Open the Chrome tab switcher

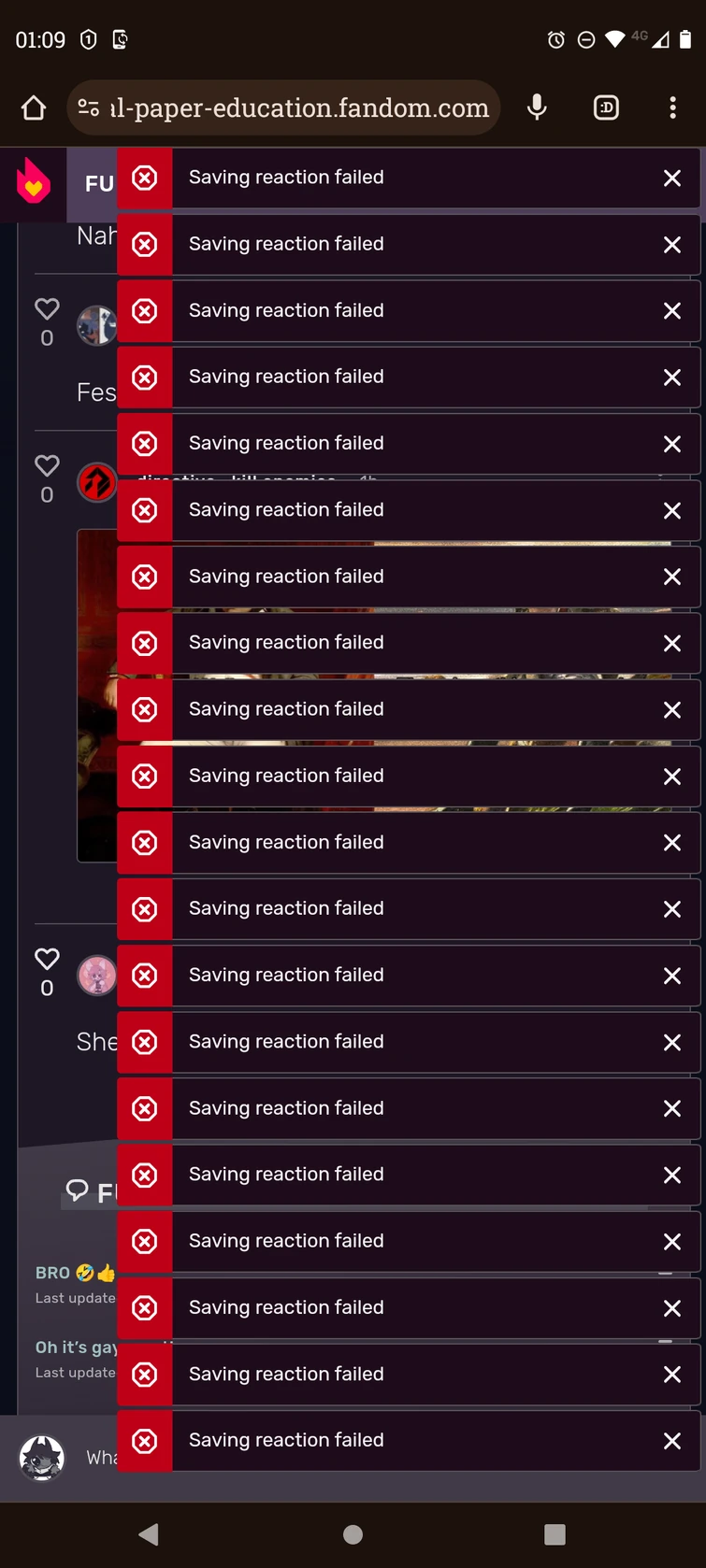click(x=606, y=108)
